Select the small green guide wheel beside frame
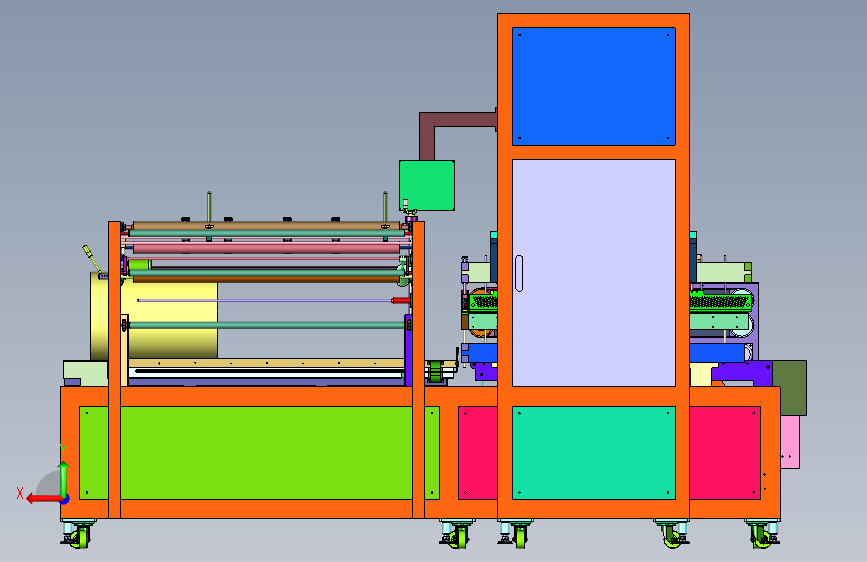This screenshot has height=562, width=867. pyautogui.click(x=436, y=372)
